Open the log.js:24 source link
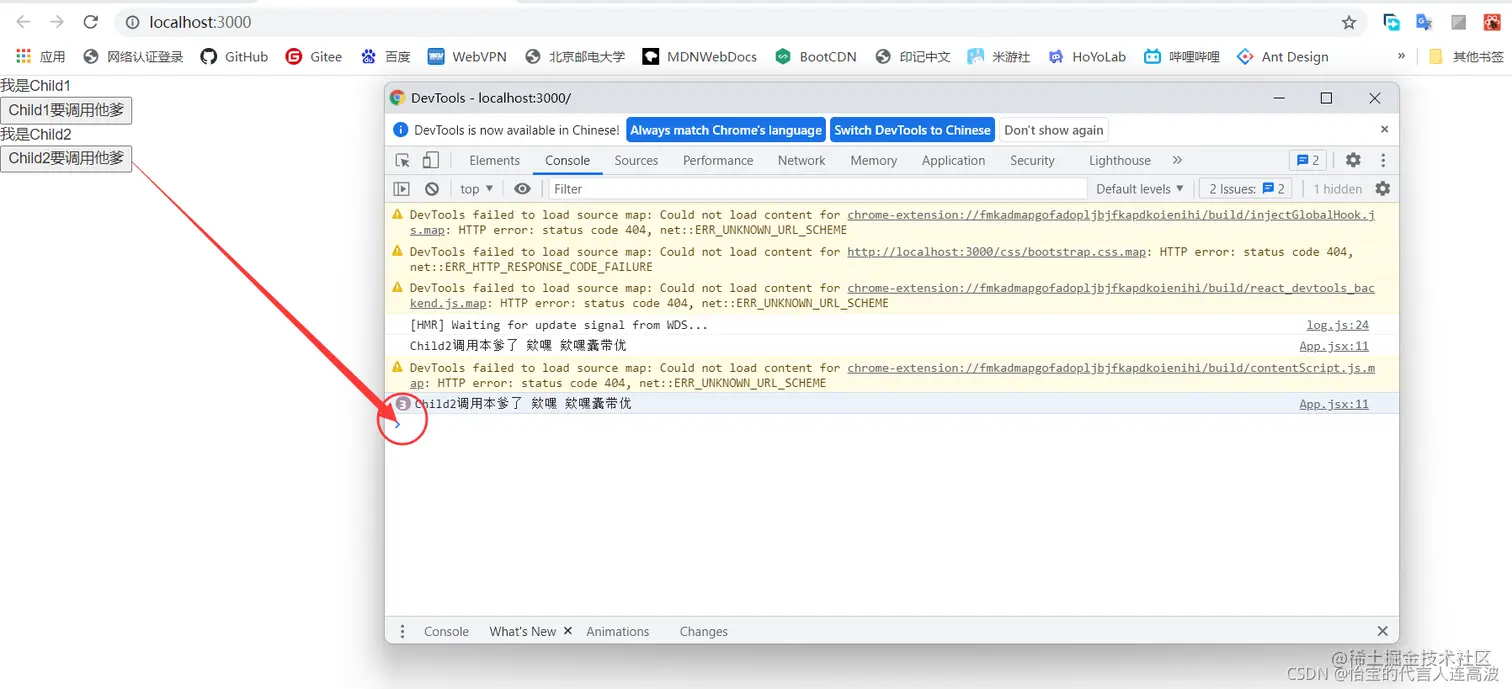This screenshot has width=1512, height=689. click(1338, 325)
